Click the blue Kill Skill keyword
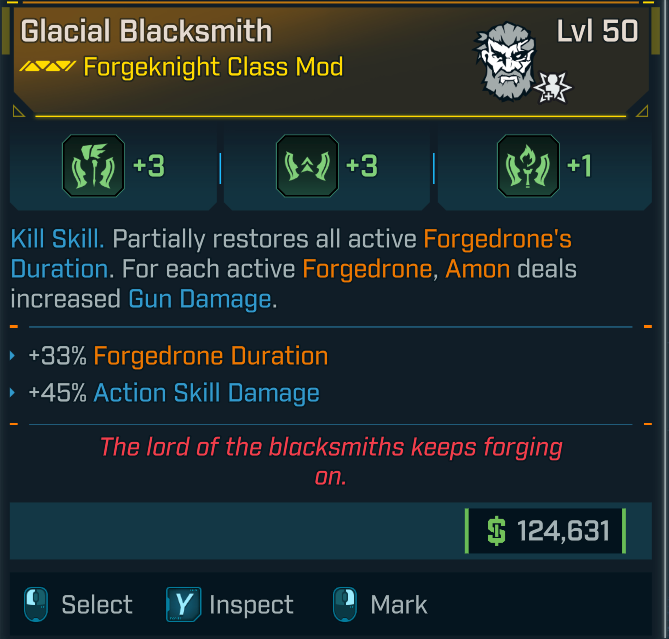669x639 pixels. coord(57,240)
